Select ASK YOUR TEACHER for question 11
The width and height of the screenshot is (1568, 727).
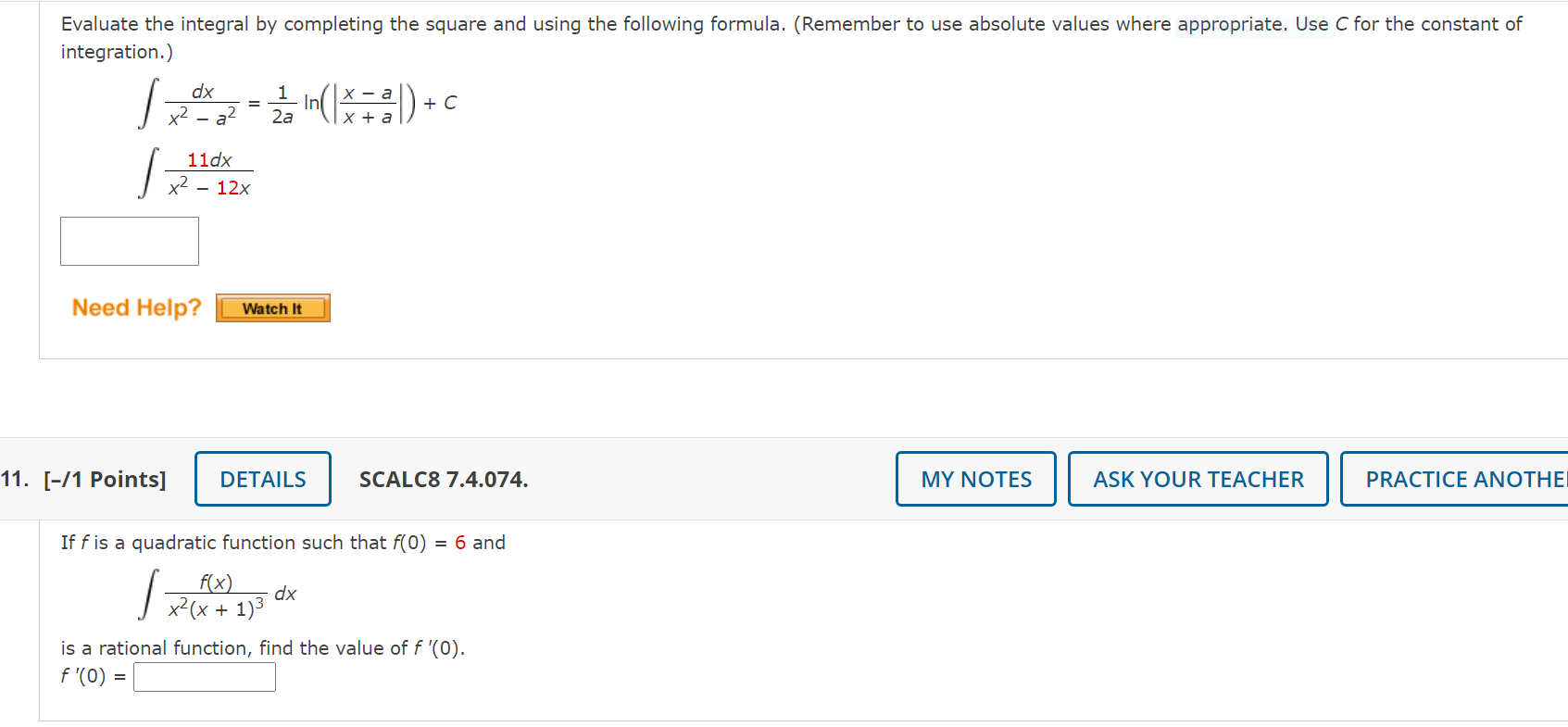(x=1198, y=479)
